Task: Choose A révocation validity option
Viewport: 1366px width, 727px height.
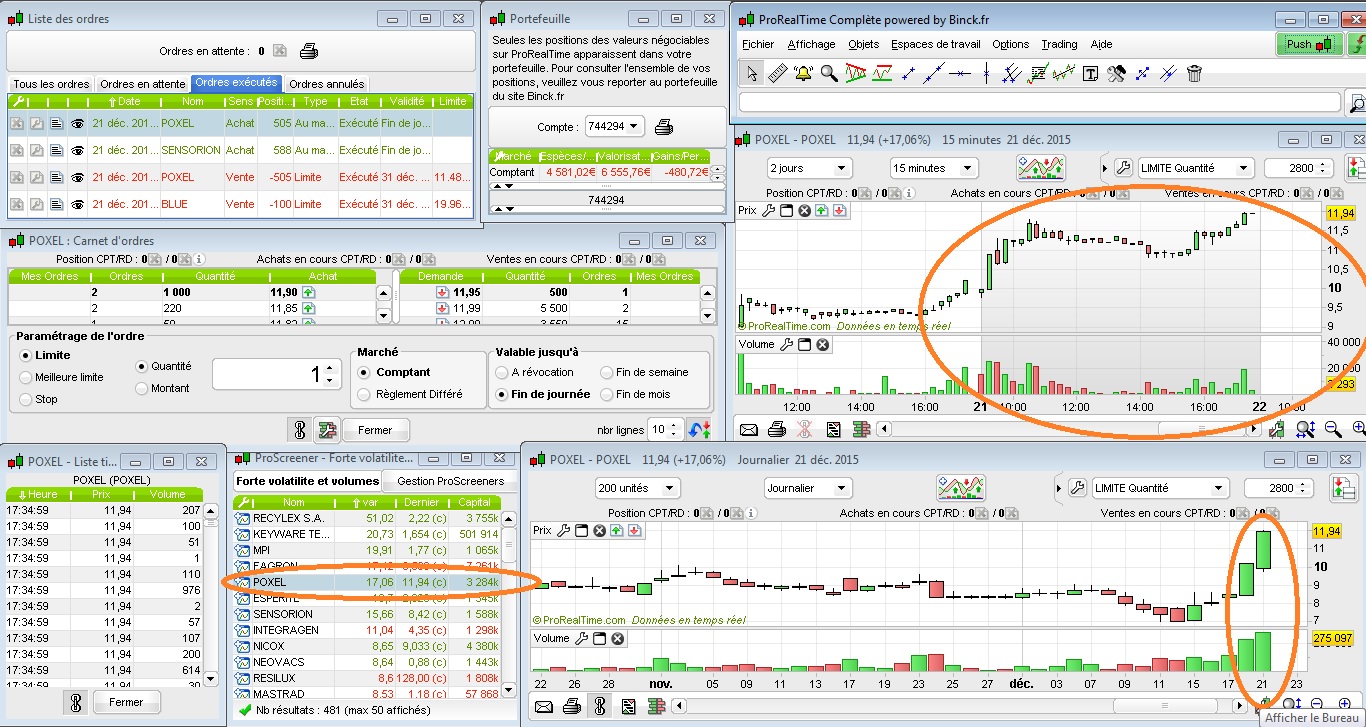Action: [502, 372]
